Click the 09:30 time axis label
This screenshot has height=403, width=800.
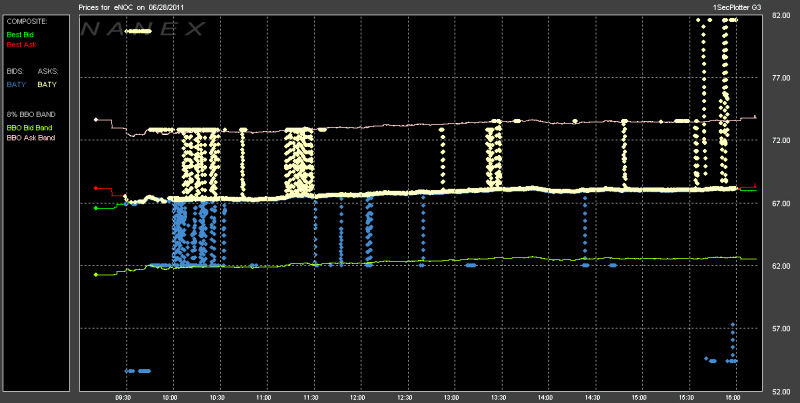[123, 397]
